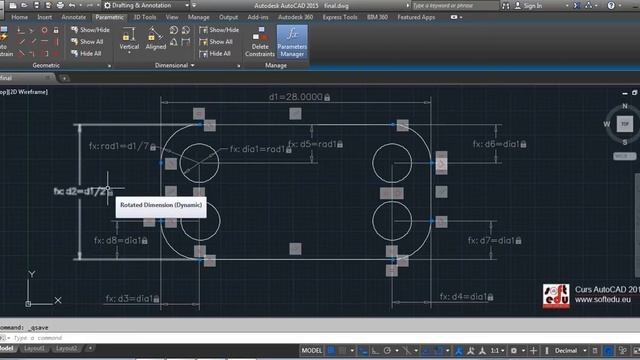Image resolution: width=640 pixels, height=360 pixels.
Task: Click the annotation visibility icon in status bar
Action: pyautogui.click(x=459, y=351)
